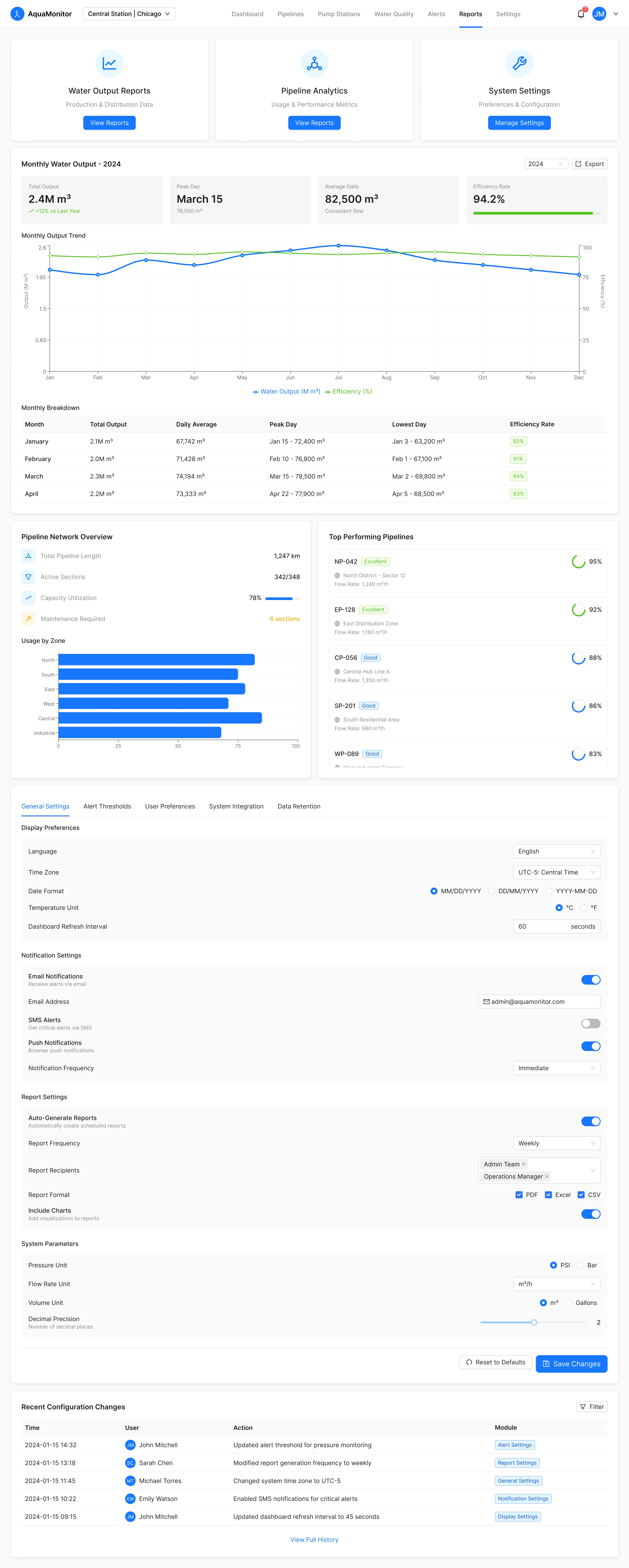Expand the Notification Frequency dropdown
The width and height of the screenshot is (629, 1568).
coord(556,1068)
